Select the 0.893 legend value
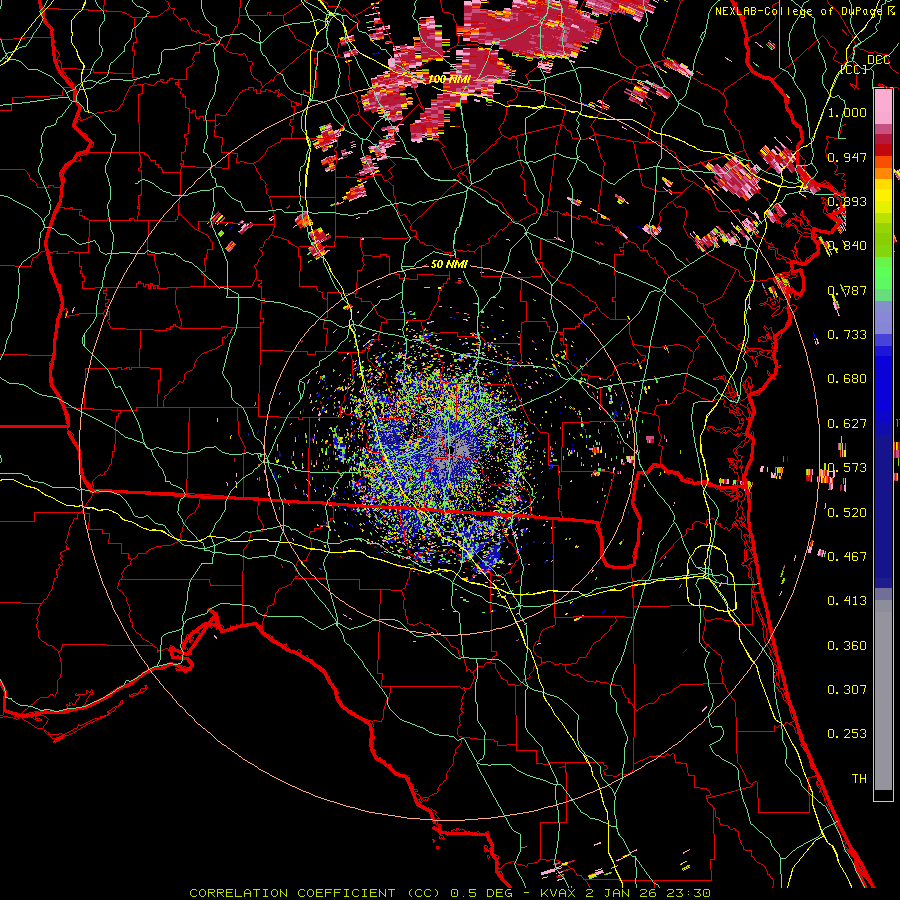 click(x=847, y=201)
